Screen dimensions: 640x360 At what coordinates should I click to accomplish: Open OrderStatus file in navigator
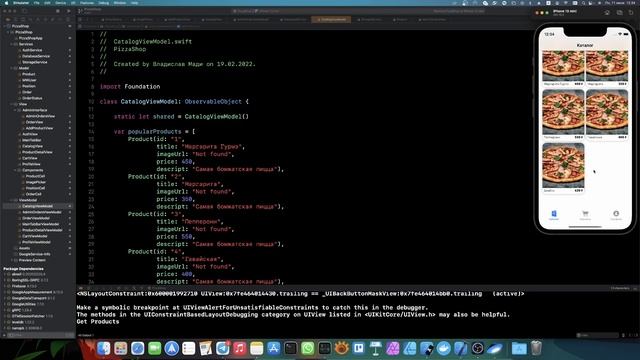pos(32,98)
